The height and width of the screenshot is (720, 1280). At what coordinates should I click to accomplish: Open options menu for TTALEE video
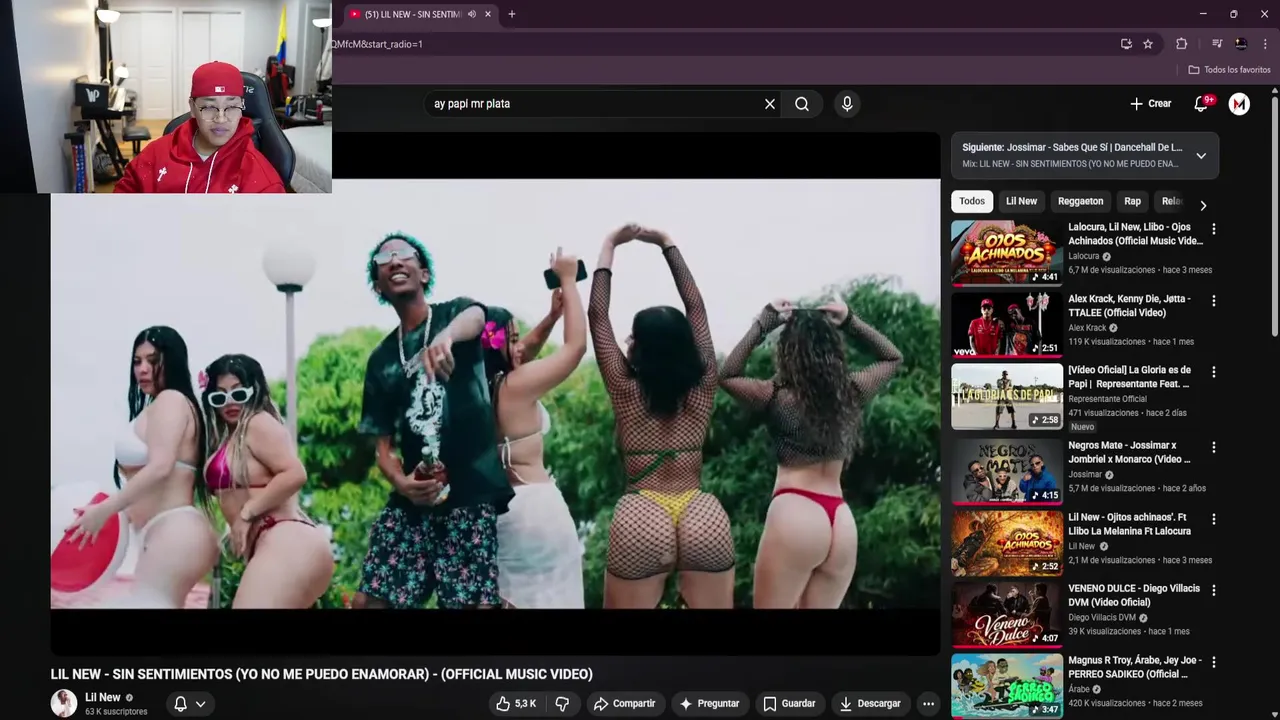[1214, 300]
